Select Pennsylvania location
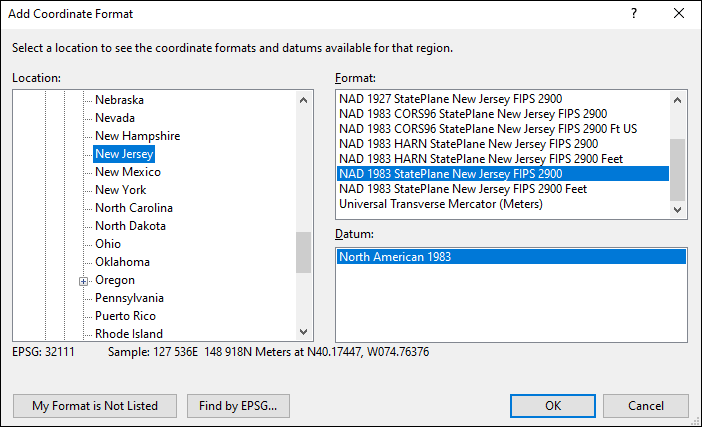 pyautogui.click(x=129, y=298)
